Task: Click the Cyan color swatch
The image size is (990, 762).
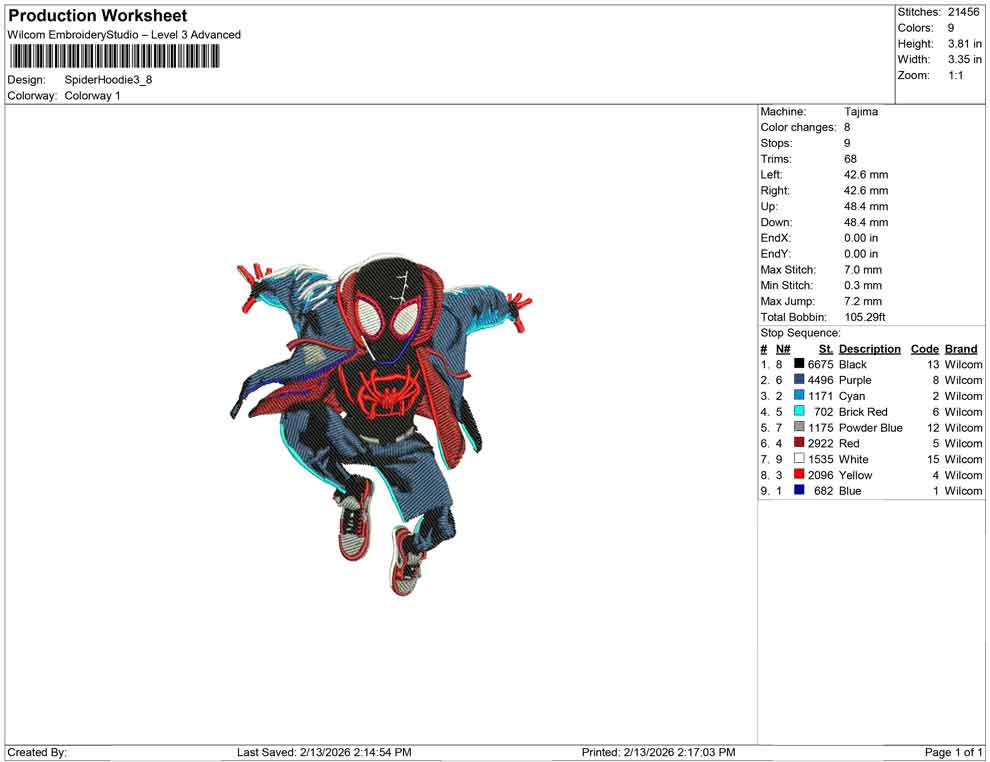Action: 797,396
